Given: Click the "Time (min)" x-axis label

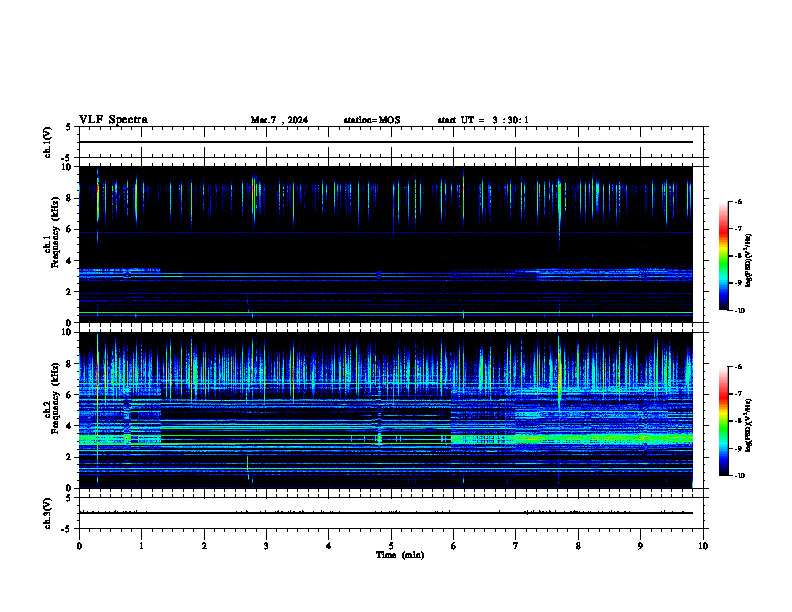Looking at the screenshot, I should pos(400,555).
